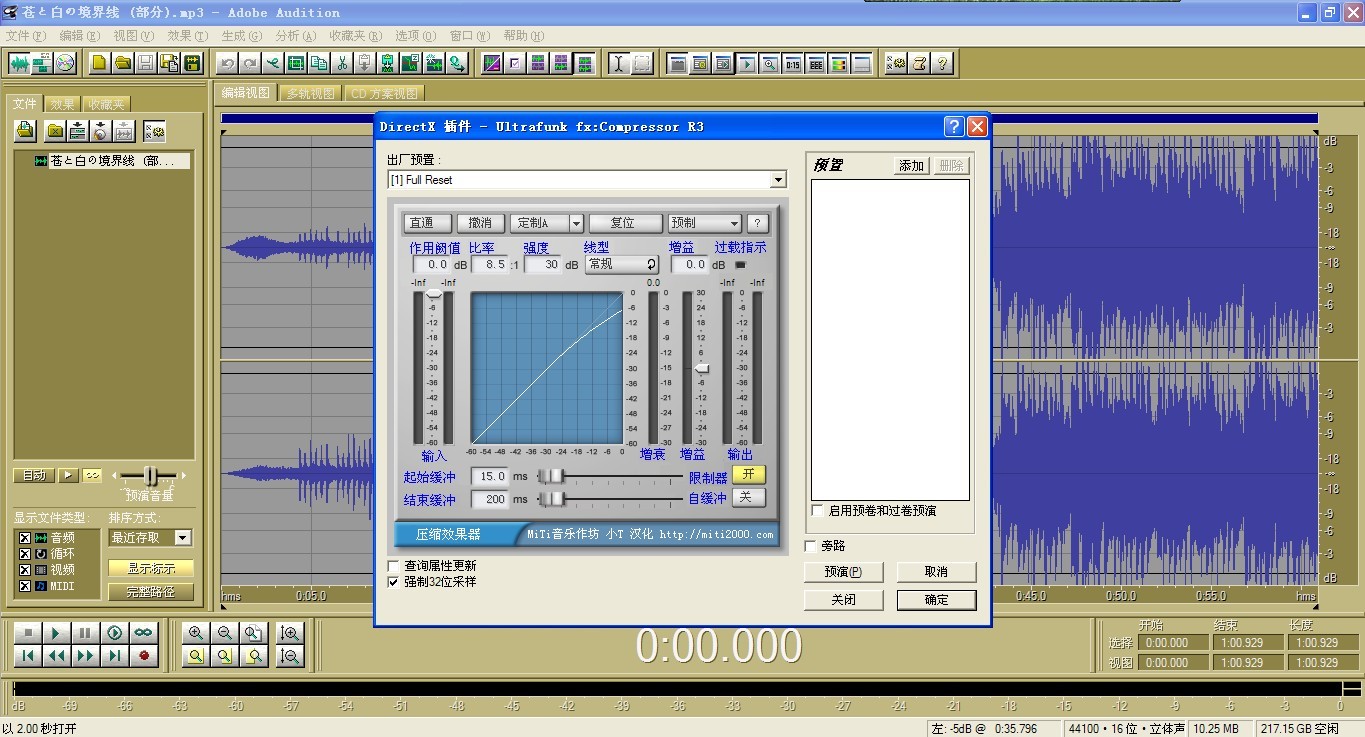Click the 添加 preset button
This screenshot has width=1365, height=737.
[912, 166]
